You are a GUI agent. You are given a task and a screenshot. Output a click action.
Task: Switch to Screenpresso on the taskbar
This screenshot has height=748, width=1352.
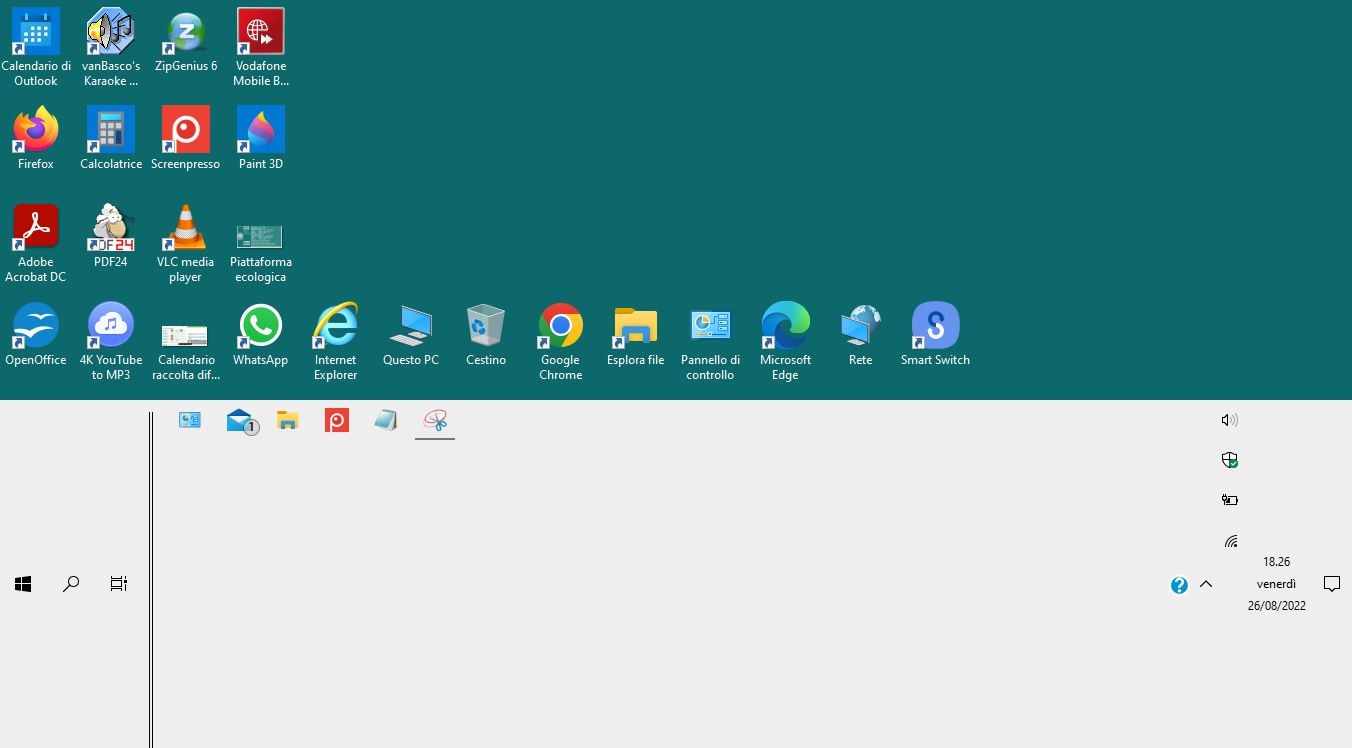(337, 421)
